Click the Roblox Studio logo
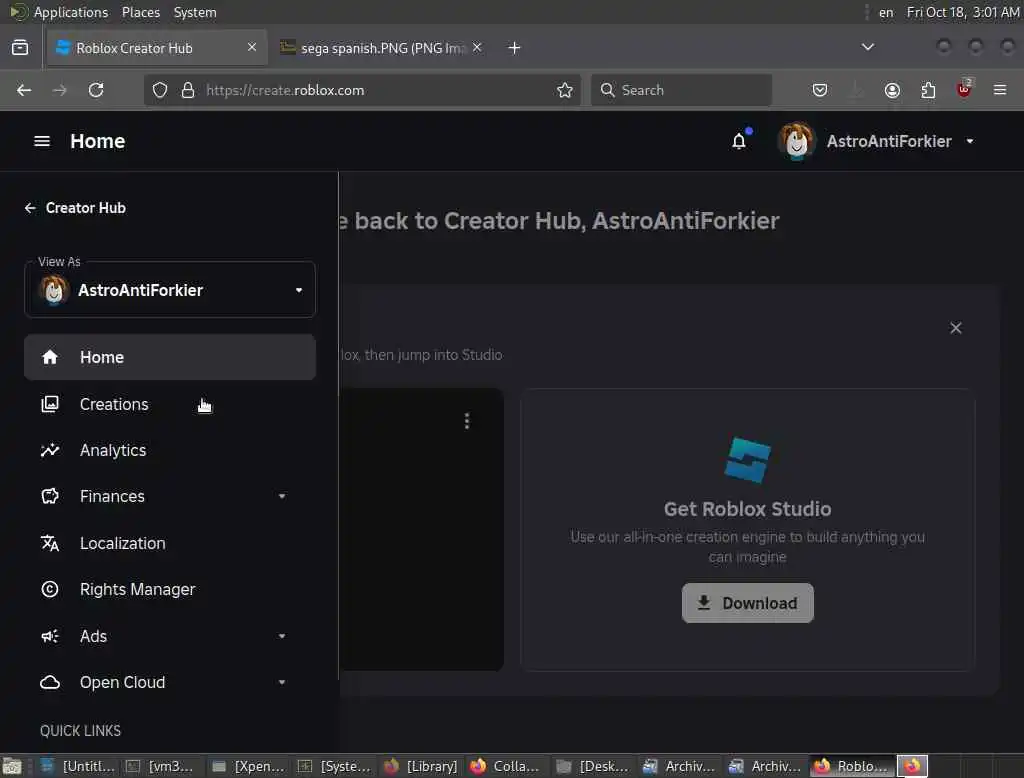Viewport: 1024px width, 778px height. pyautogui.click(x=748, y=460)
